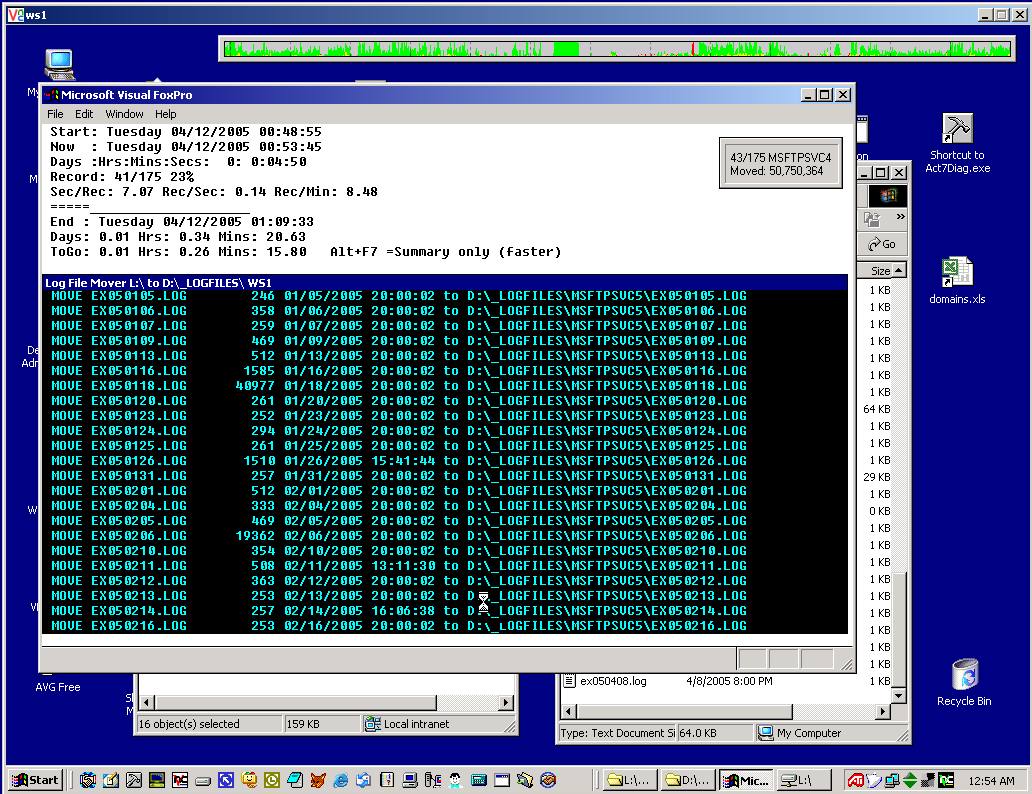
Task: Sort by the Size column header
Action: click(875, 271)
